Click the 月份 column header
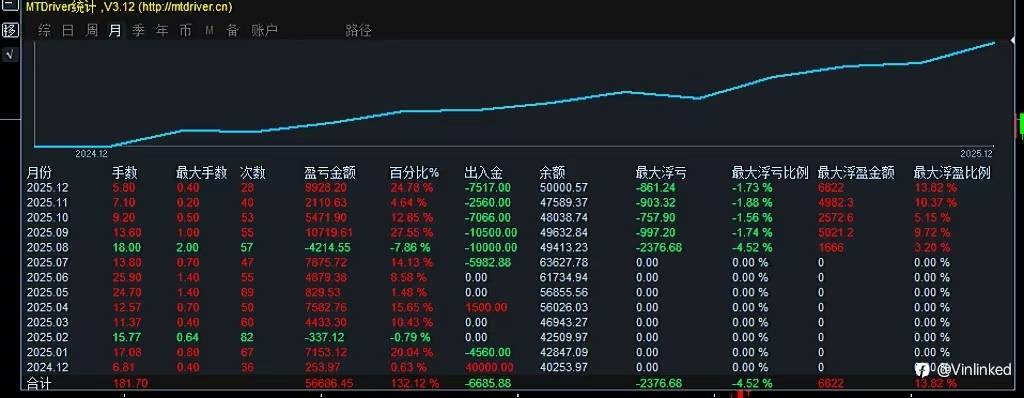 tap(39, 173)
